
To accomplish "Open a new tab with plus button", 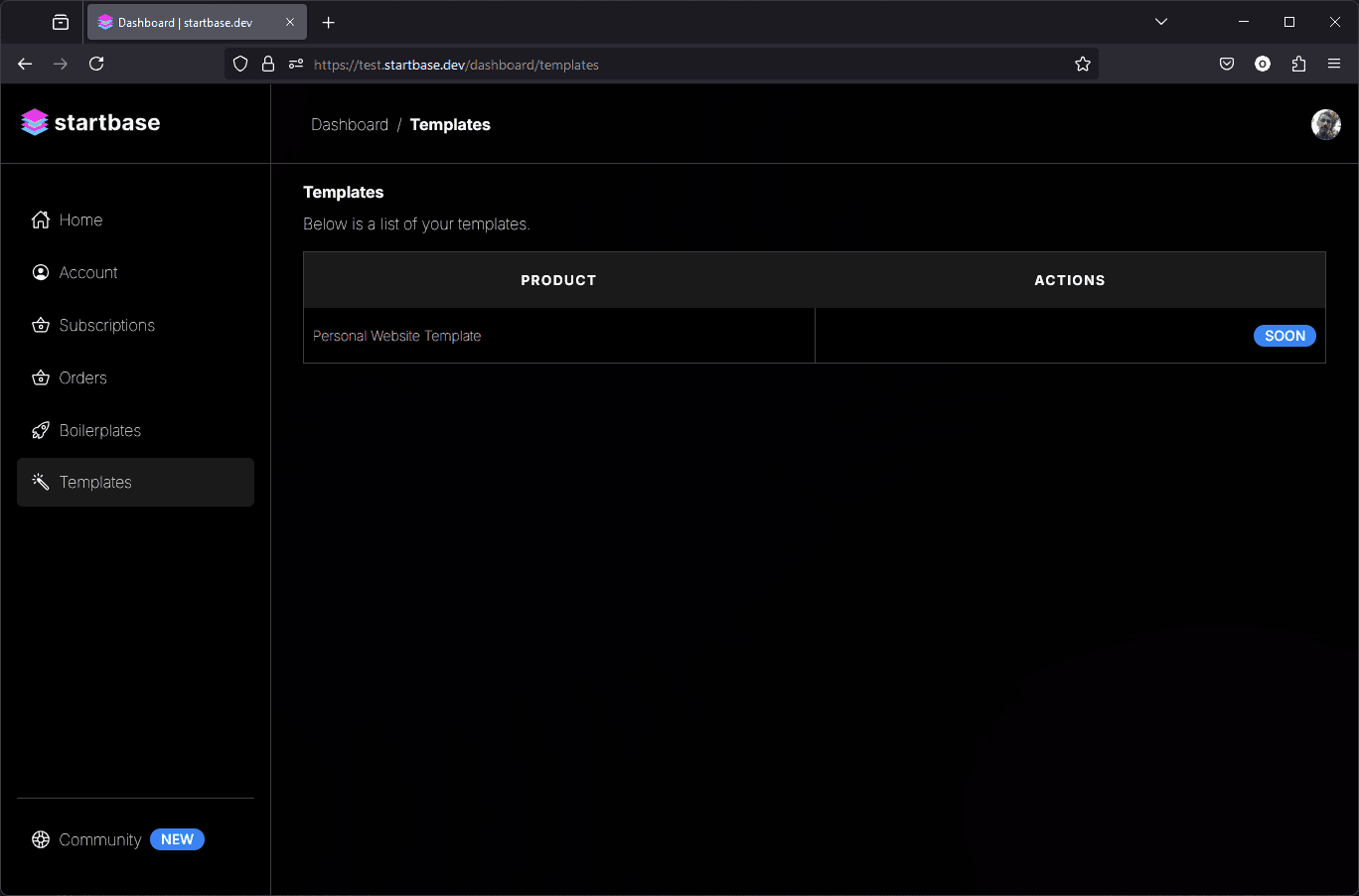I will pyautogui.click(x=329, y=22).
